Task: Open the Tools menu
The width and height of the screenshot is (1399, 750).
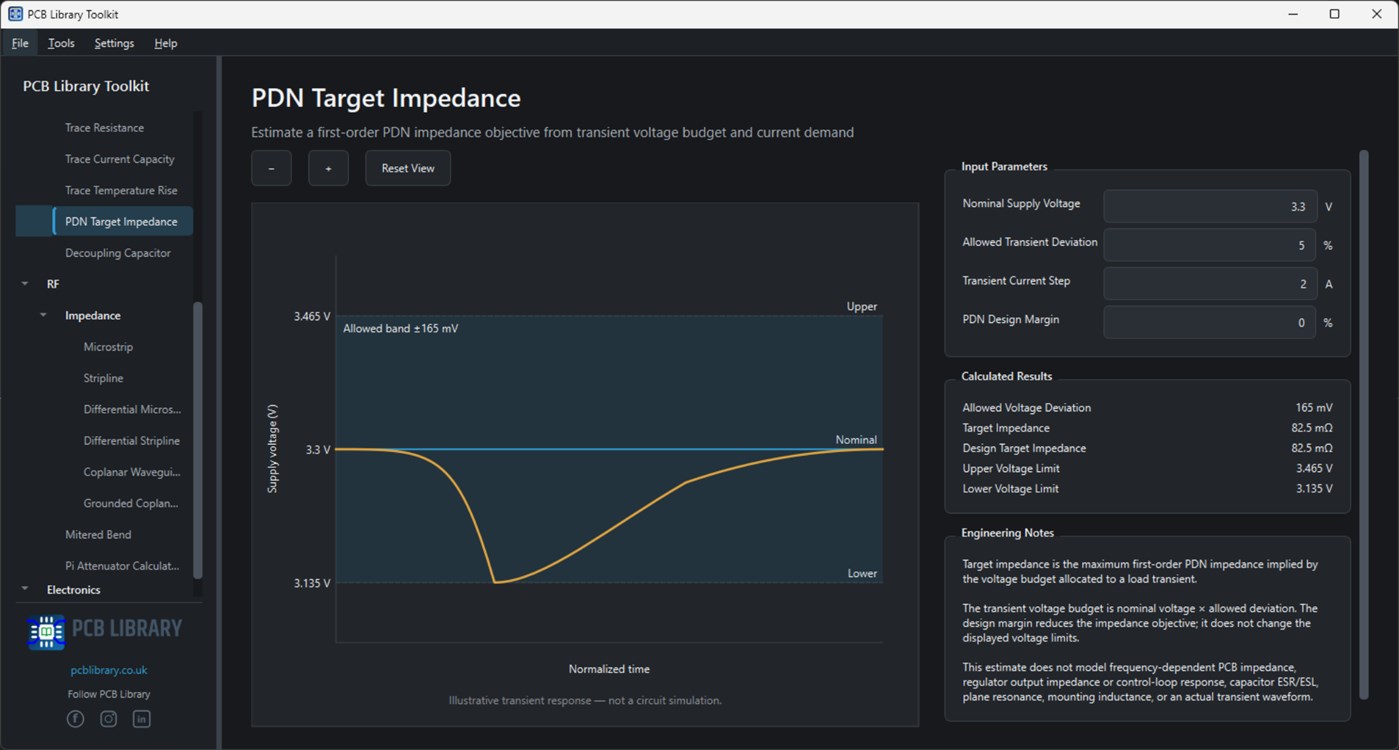Action: (61, 43)
